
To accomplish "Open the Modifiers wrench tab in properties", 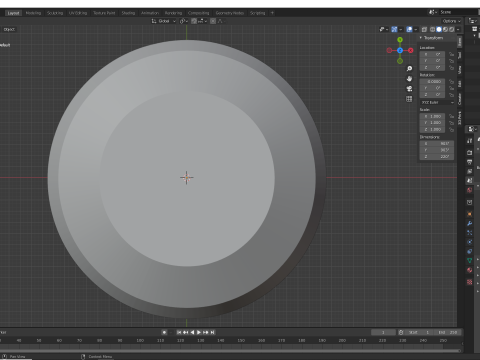I will click(469, 223).
